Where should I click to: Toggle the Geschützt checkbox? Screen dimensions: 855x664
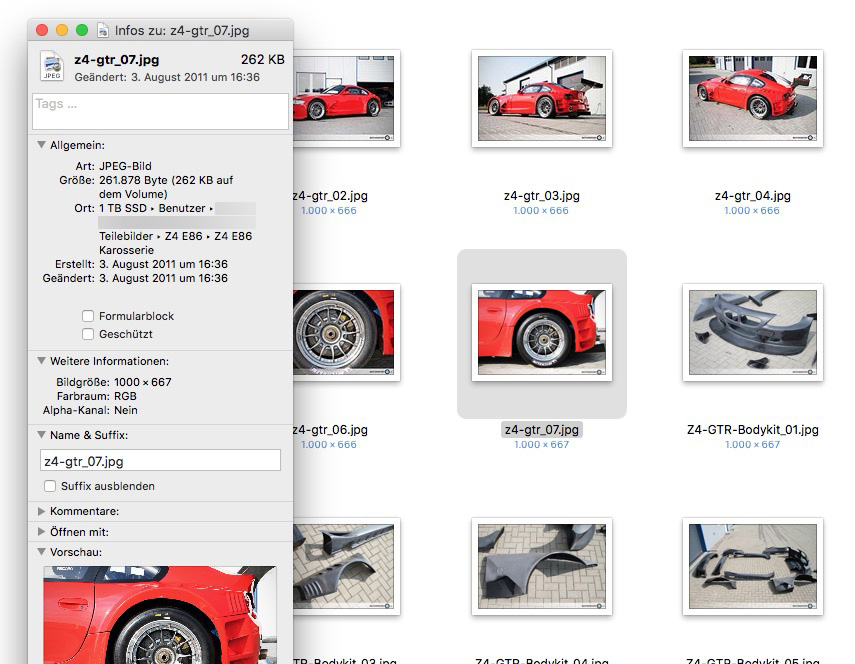[x=88, y=334]
